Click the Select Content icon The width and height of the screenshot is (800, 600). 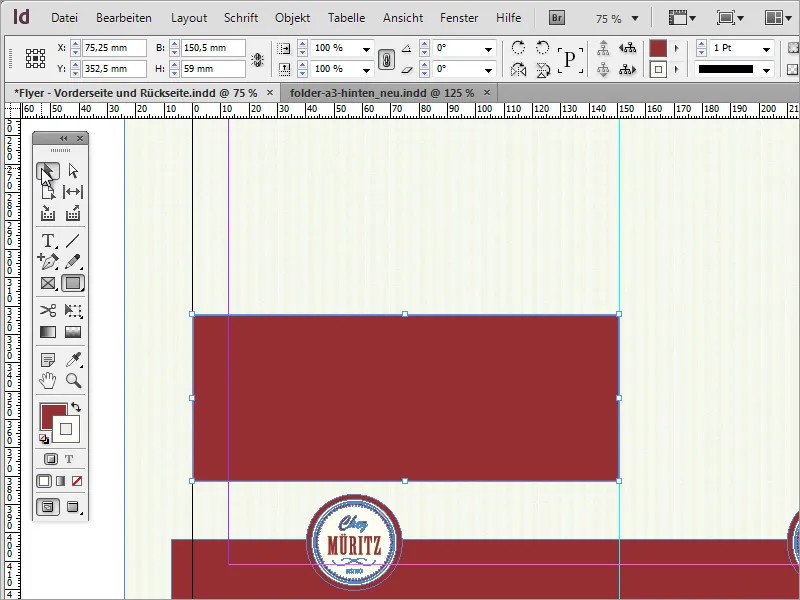(x=603, y=69)
